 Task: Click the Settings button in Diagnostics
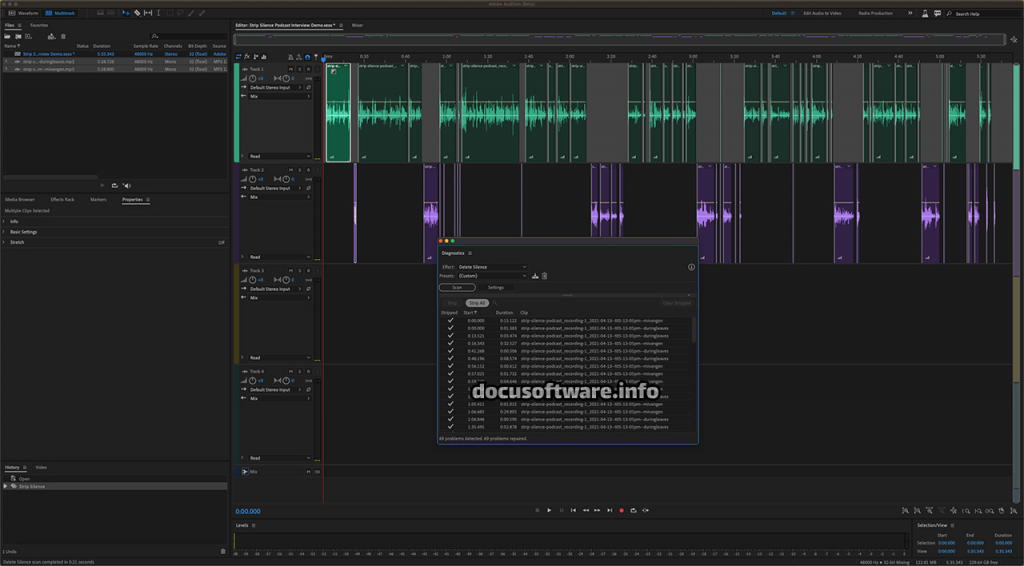coord(496,287)
